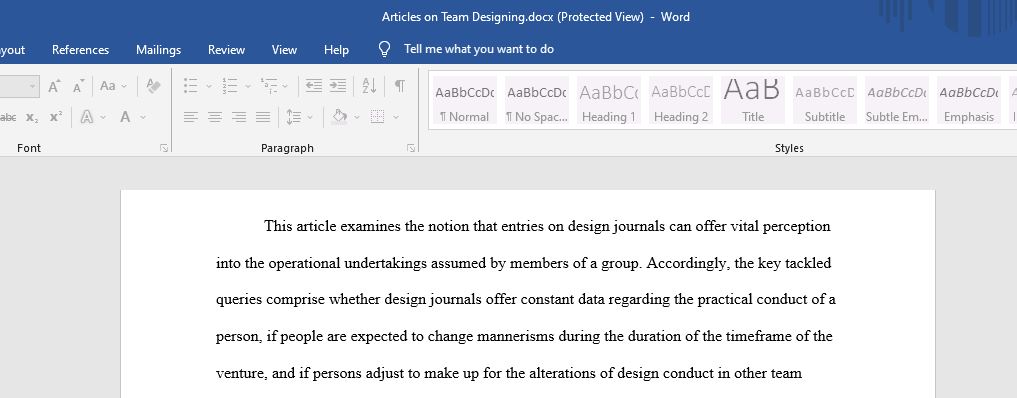Open the Layout ribbon tab
Screen dimensions: 1017x398
pyautogui.click(x=12, y=50)
